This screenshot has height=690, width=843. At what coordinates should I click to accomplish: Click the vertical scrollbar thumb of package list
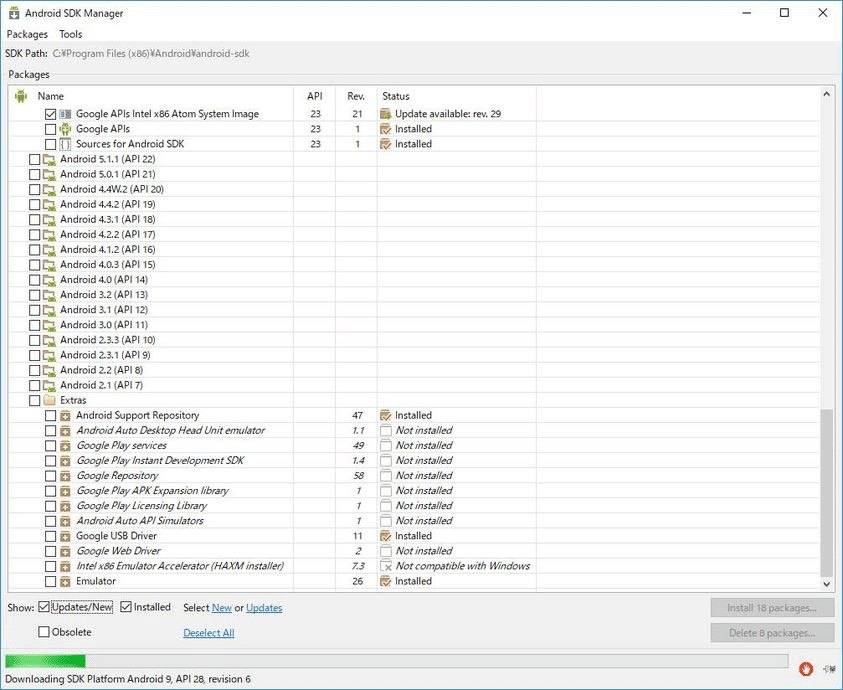pyautogui.click(x=826, y=492)
